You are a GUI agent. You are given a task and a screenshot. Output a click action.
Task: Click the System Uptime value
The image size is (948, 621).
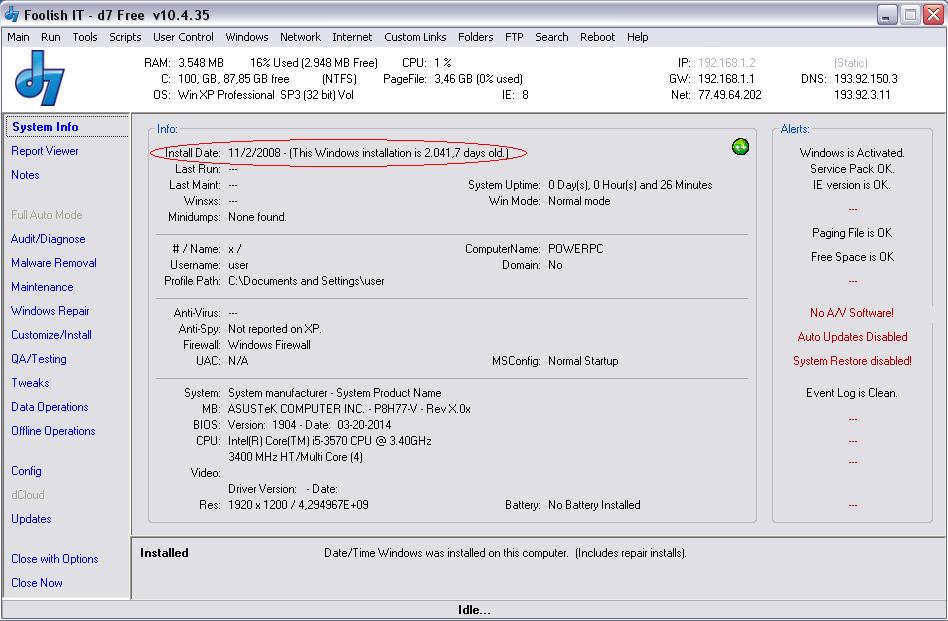[630, 185]
